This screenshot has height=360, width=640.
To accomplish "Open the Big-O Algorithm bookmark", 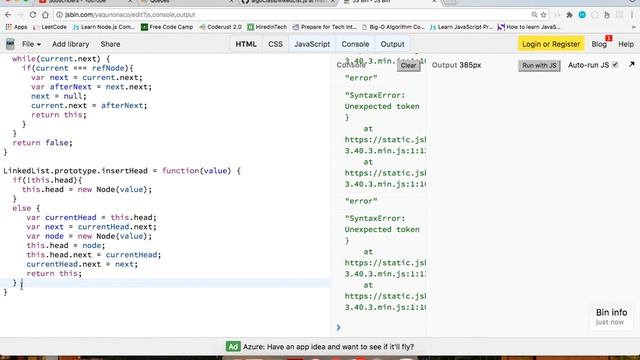I will 393,27.
